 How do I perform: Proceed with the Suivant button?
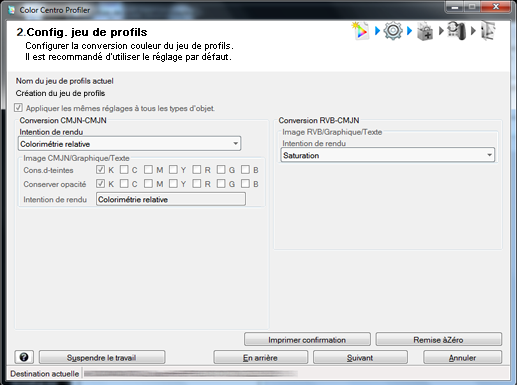(360, 357)
